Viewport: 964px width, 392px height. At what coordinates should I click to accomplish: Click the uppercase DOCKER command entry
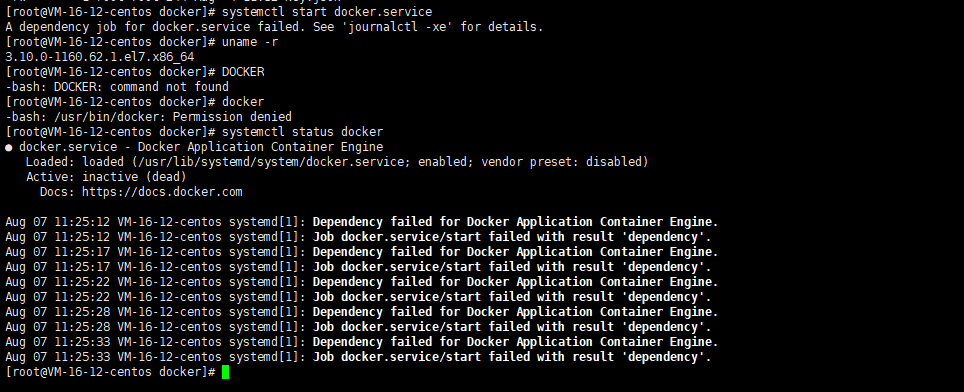pyautogui.click(x=243, y=73)
